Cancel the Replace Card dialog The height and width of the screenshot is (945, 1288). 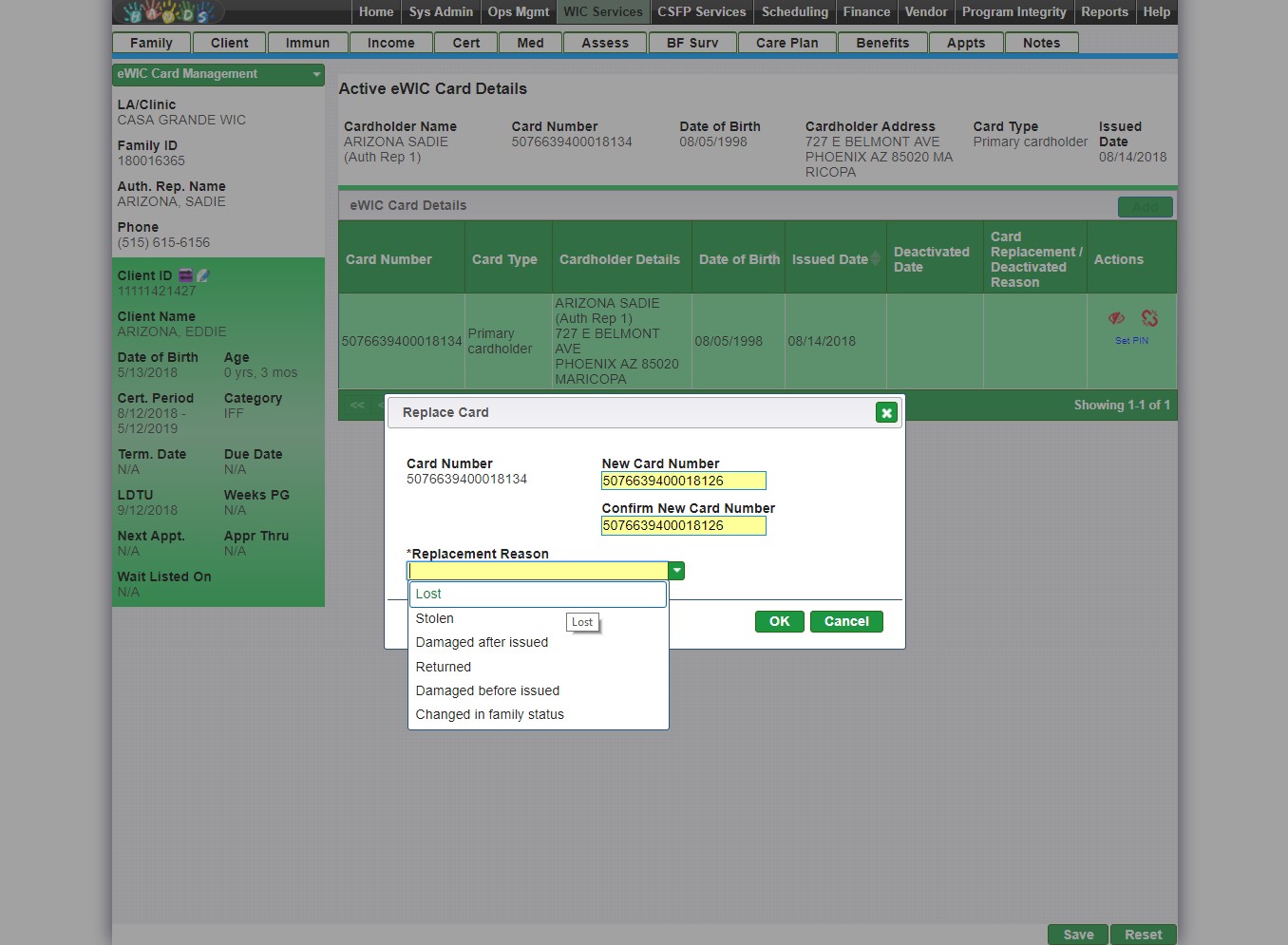[x=845, y=621]
